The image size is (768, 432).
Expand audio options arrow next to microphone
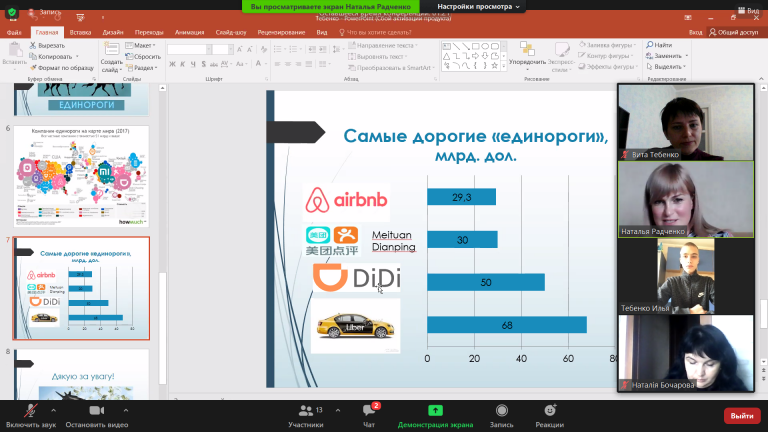coord(53,410)
